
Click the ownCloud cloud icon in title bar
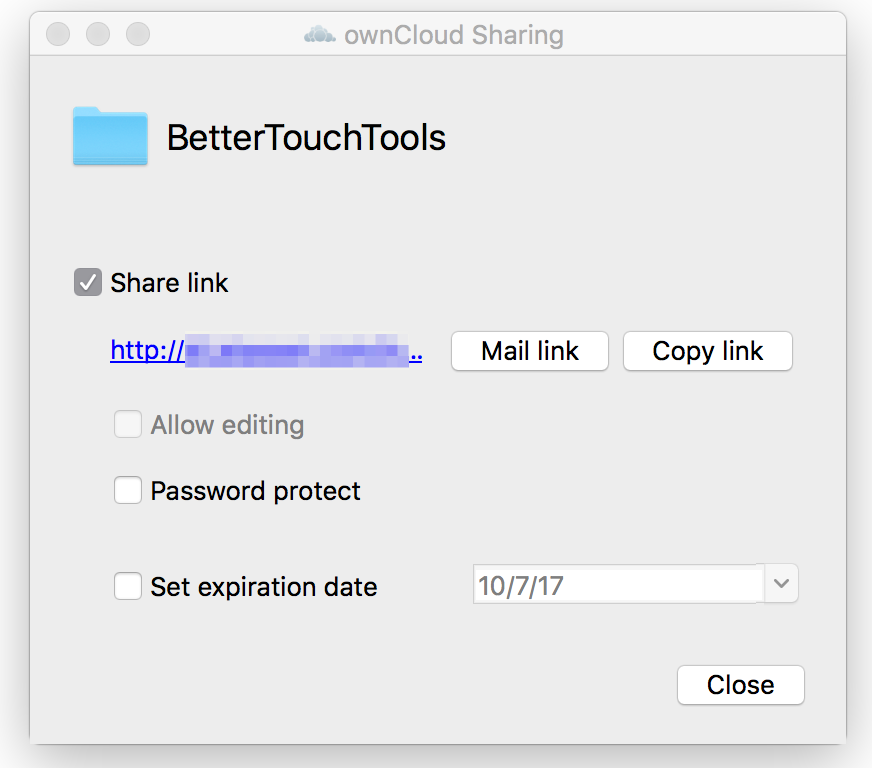pos(320,34)
